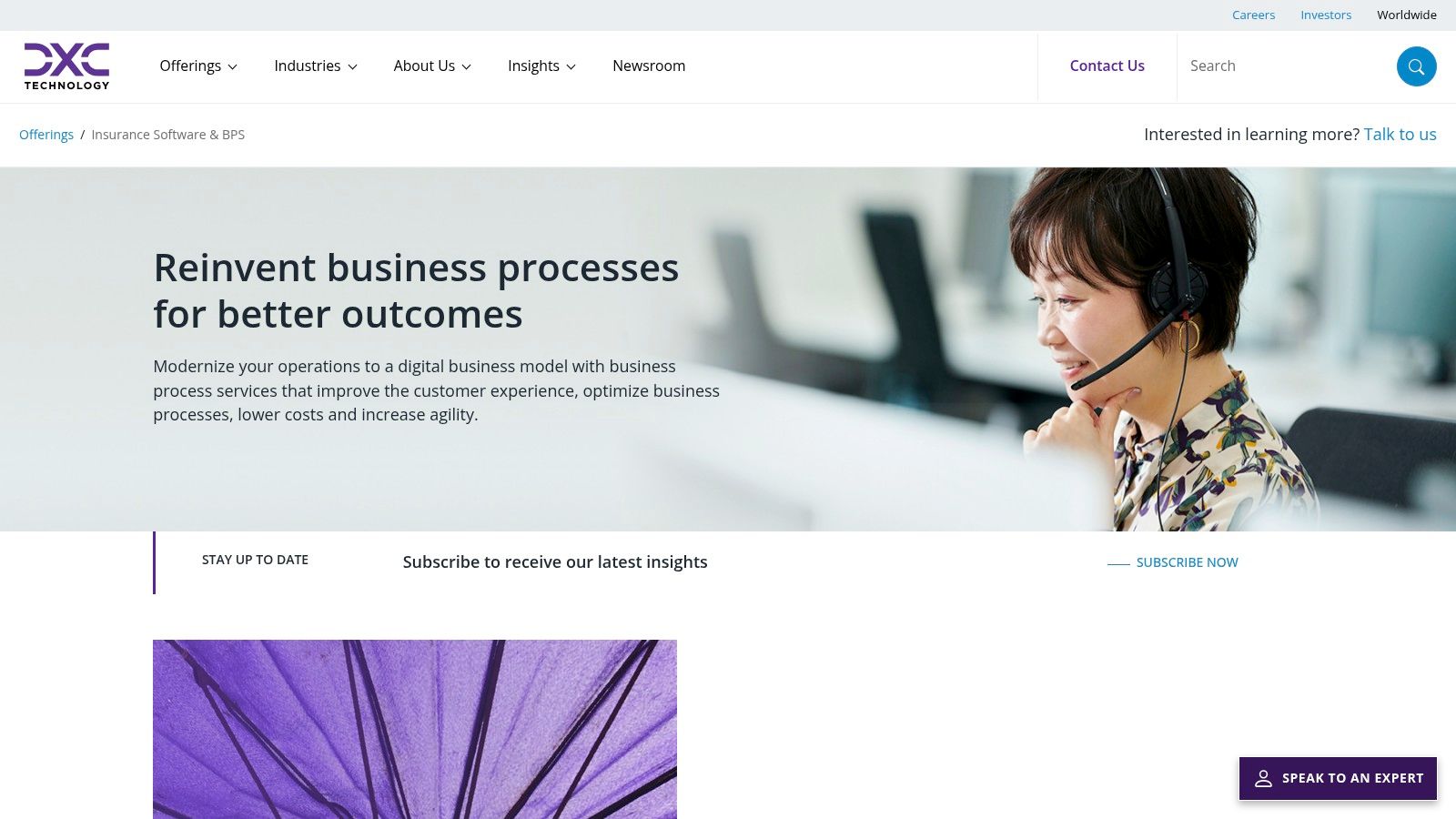The height and width of the screenshot is (819, 1456).
Task: Click the Subscribe Now link
Action: pos(1187,562)
